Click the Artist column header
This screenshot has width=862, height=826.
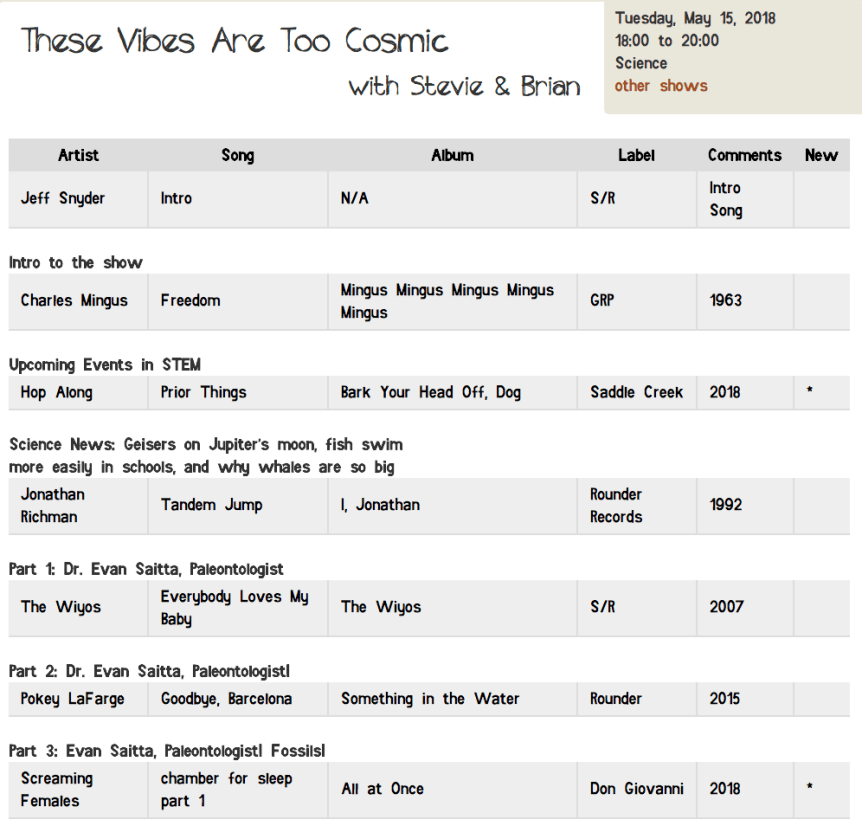[78, 155]
